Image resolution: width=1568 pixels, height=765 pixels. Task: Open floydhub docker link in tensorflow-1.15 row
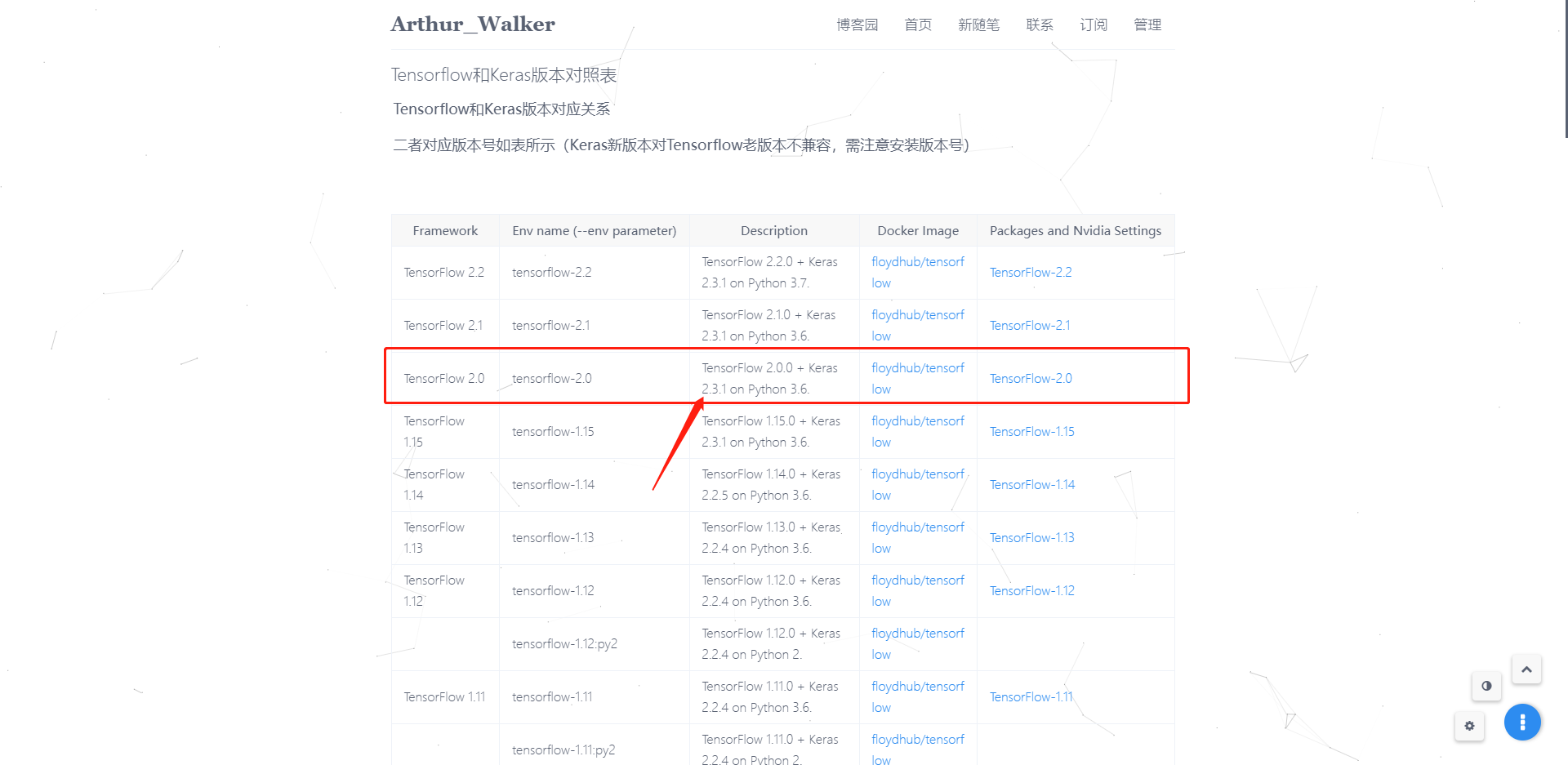pos(918,432)
